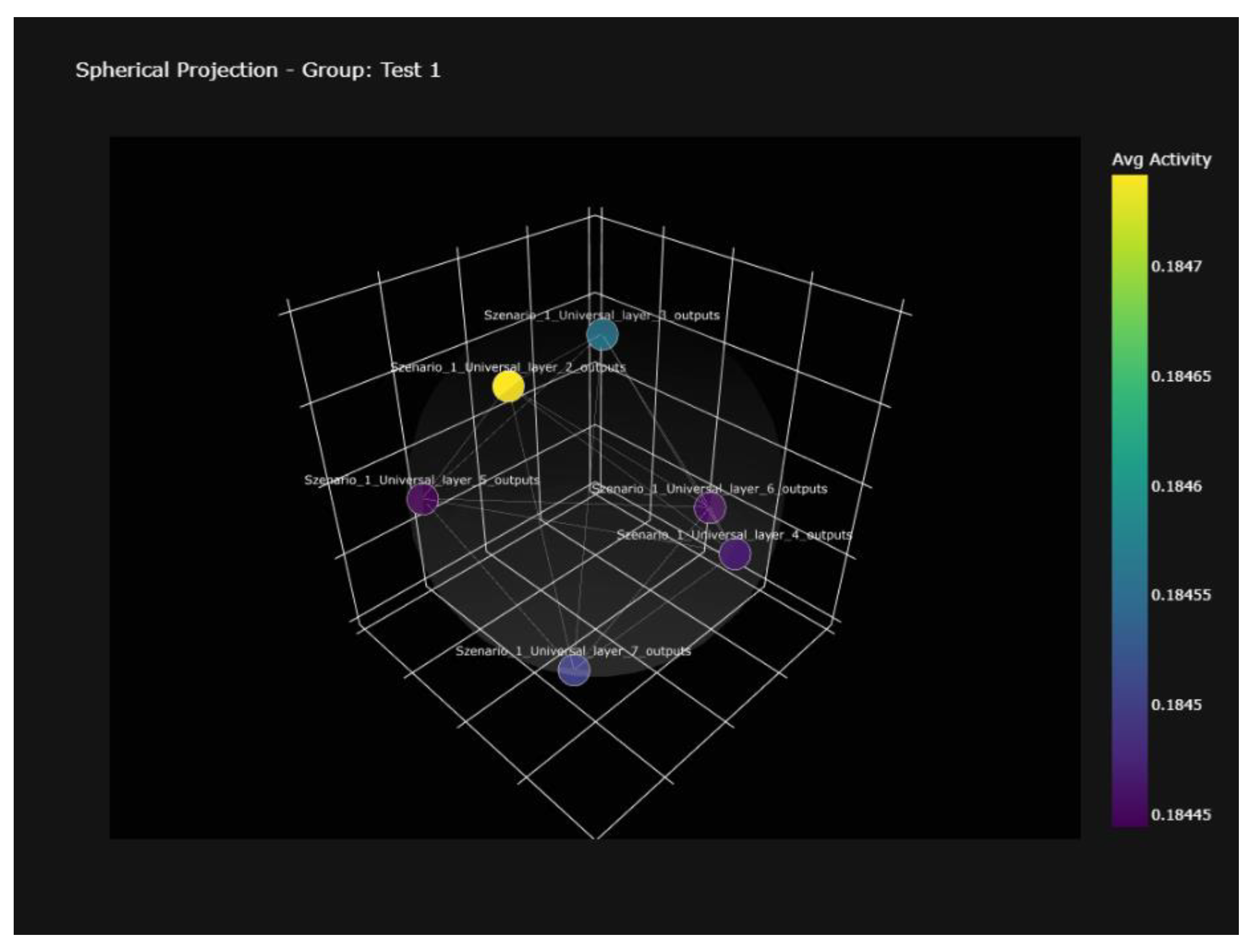
Task: Click the Szenario_1_Universal_layer_2_outputs text label
Action: point(508,367)
